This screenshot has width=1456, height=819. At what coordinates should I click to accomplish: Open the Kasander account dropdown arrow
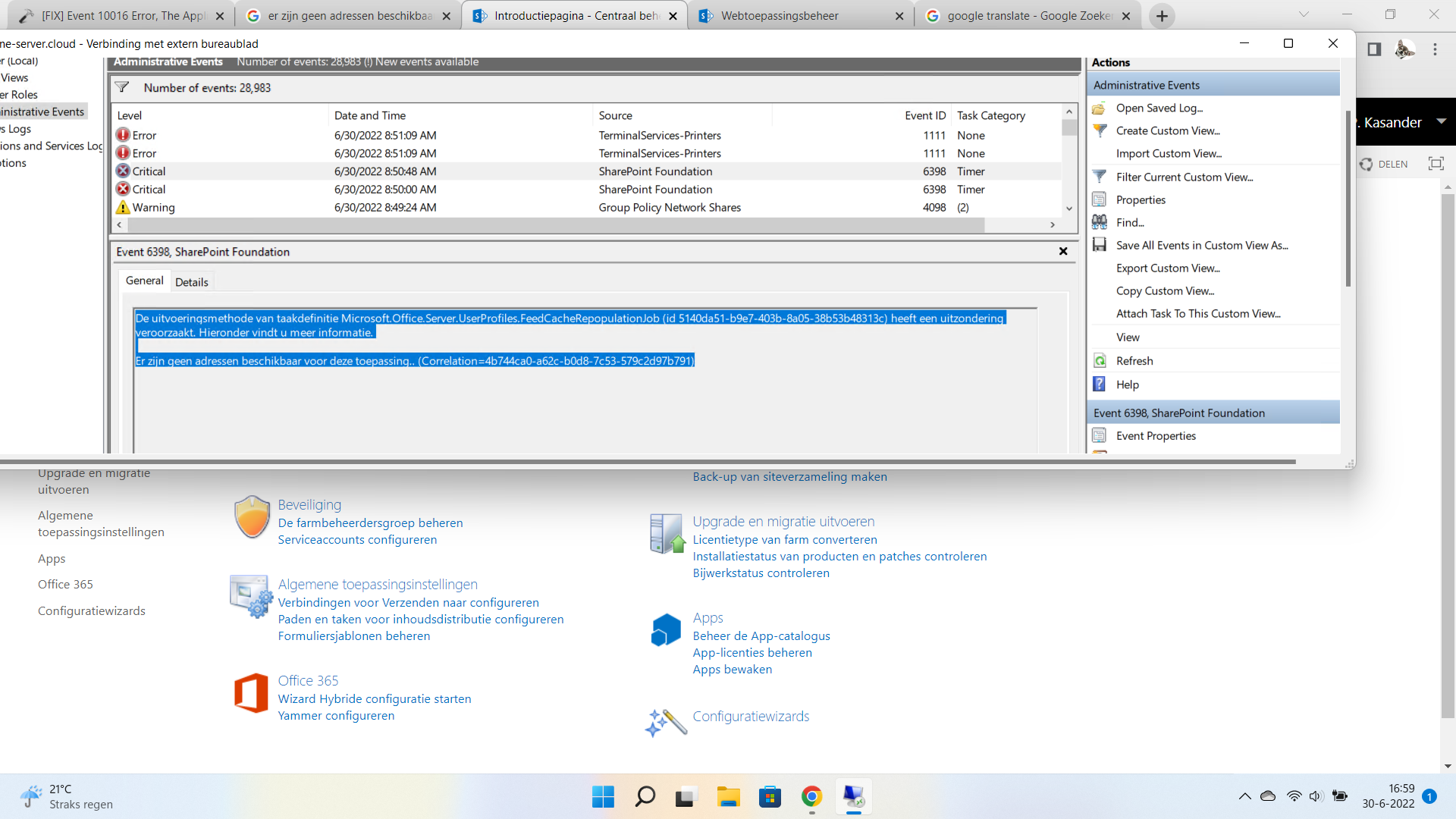[1442, 121]
